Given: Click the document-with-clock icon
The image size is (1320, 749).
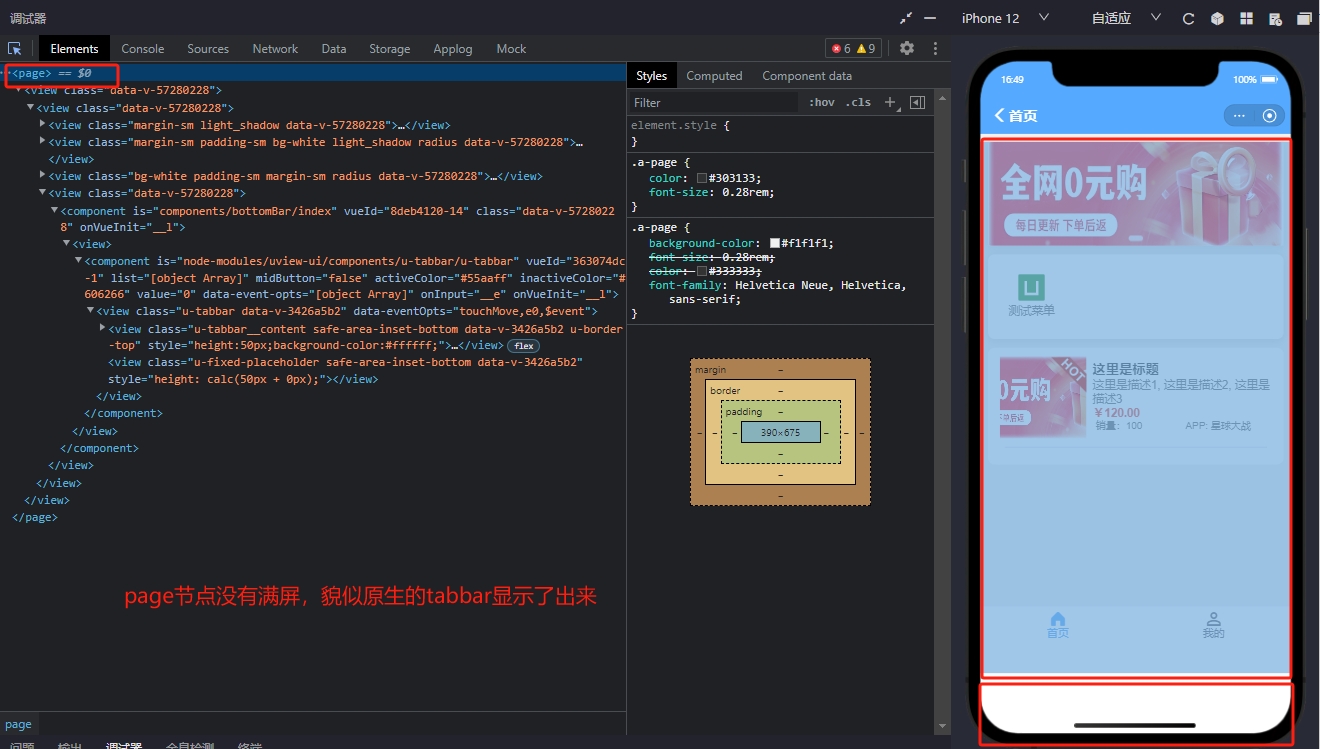Looking at the screenshot, I should click(1275, 18).
